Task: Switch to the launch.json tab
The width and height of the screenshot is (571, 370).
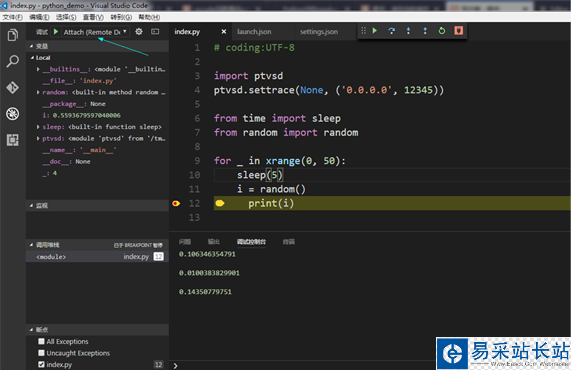Action: point(254,32)
